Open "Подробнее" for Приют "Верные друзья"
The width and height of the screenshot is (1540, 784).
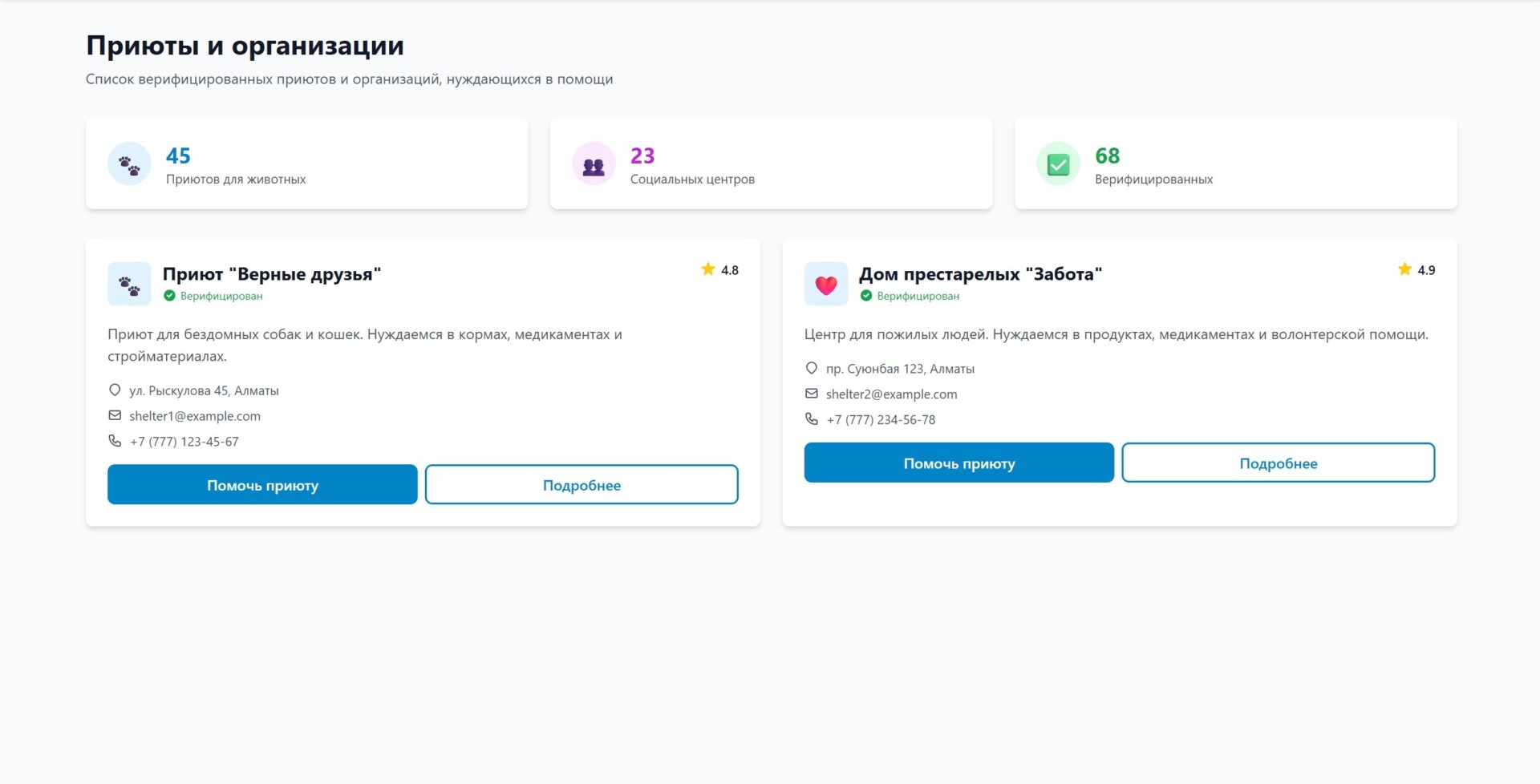(x=582, y=484)
